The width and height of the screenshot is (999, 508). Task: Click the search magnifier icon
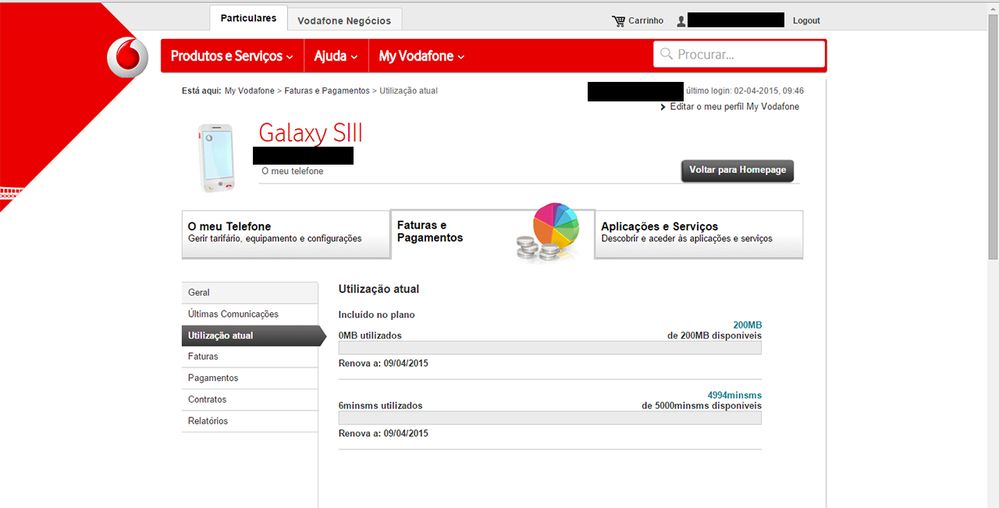(x=665, y=55)
